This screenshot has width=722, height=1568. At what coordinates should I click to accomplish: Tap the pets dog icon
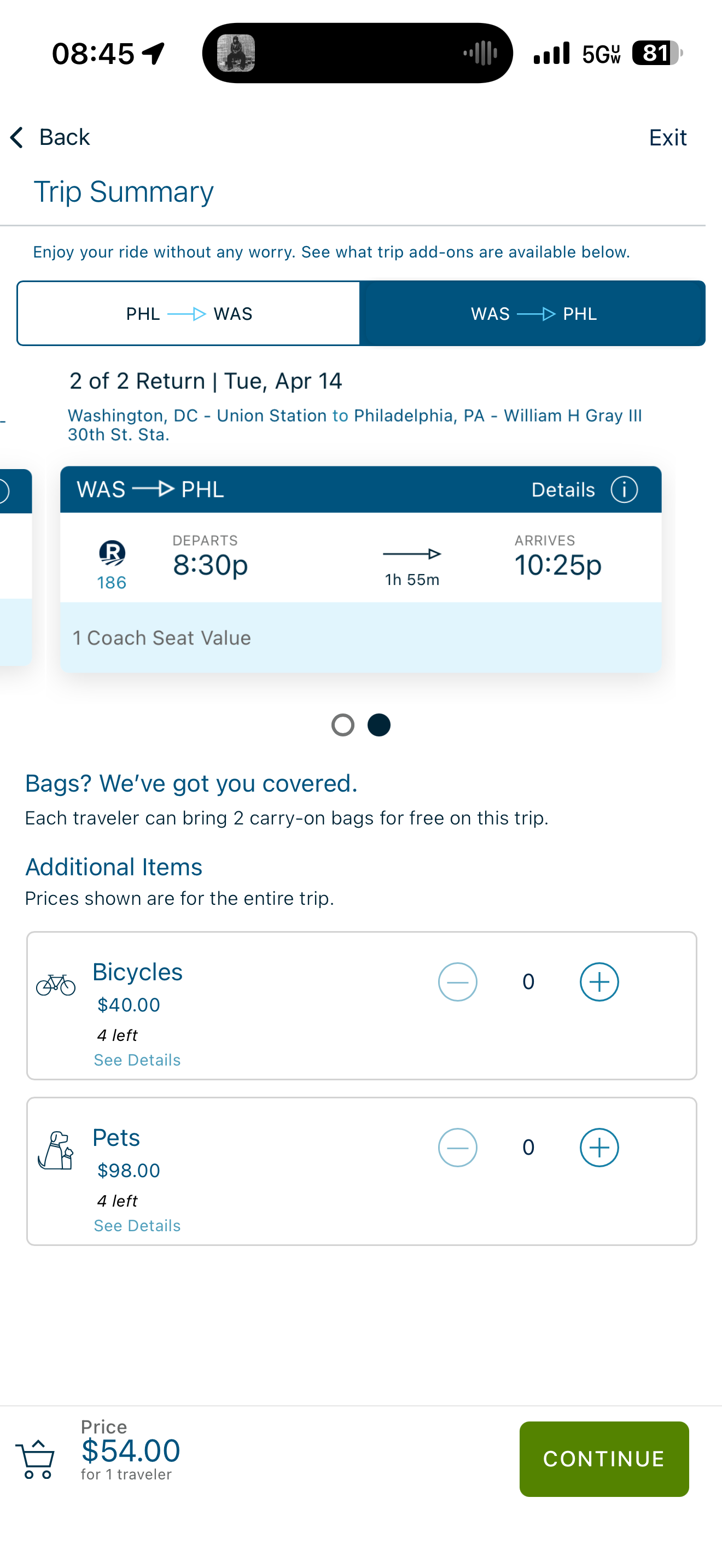55,1150
